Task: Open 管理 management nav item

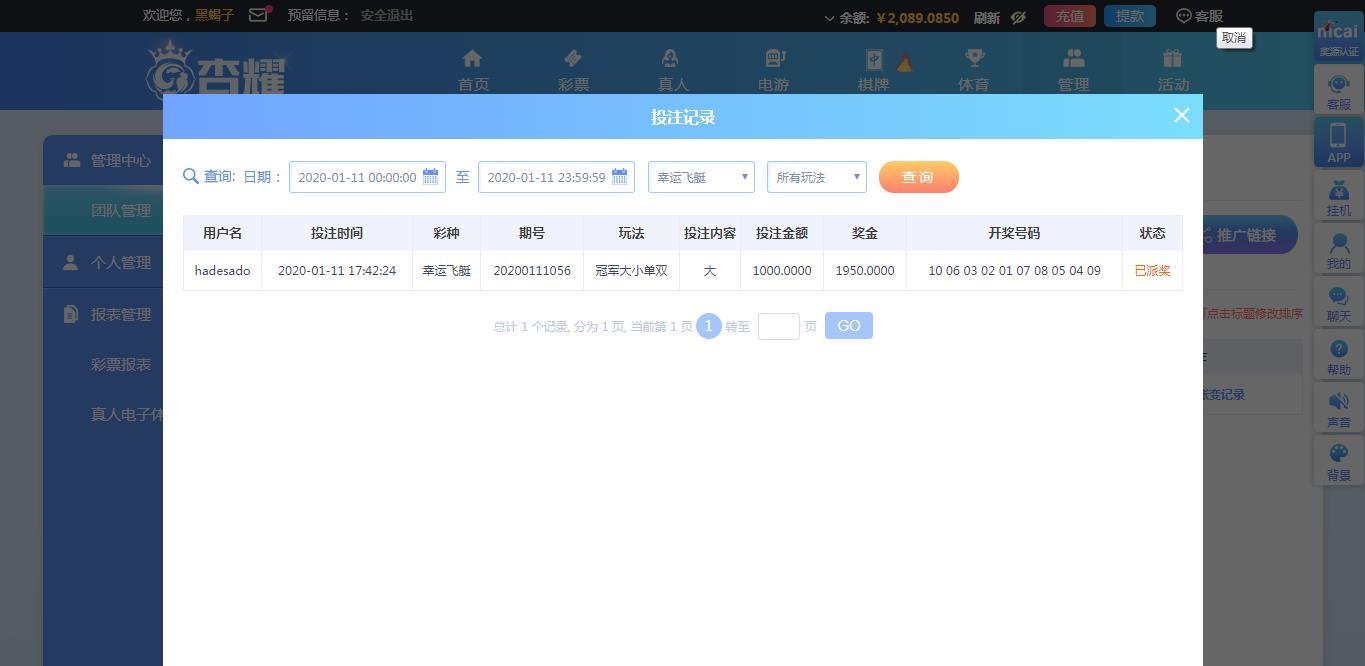Action: 1073,71
